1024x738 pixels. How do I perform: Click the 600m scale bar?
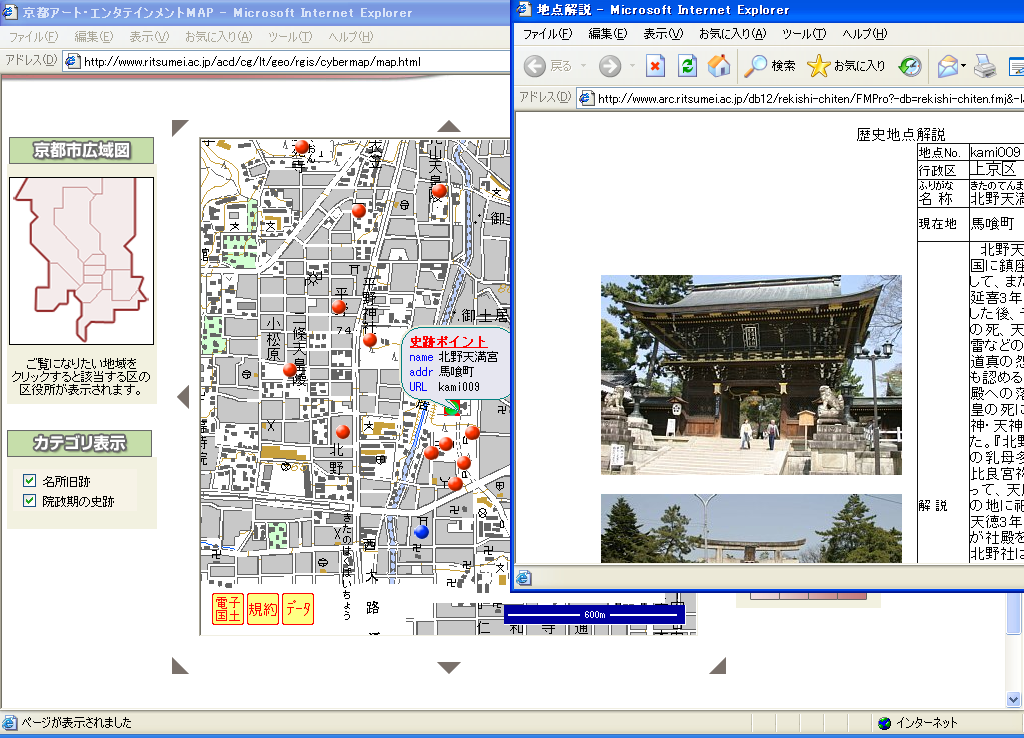tap(594, 615)
